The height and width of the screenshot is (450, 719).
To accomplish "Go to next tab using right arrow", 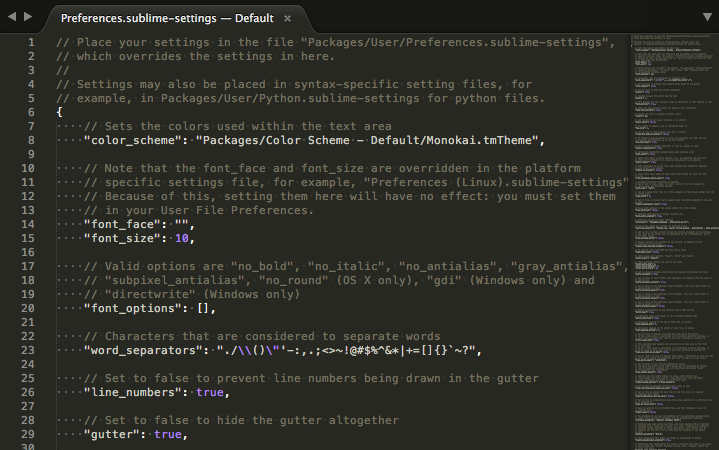I will click(x=28, y=17).
